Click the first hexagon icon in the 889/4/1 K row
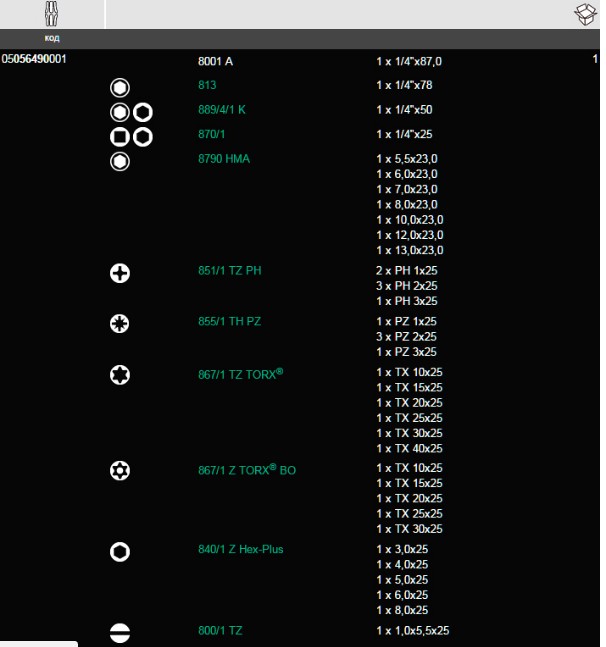Viewport: 606px width, 647px height. point(120,112)
